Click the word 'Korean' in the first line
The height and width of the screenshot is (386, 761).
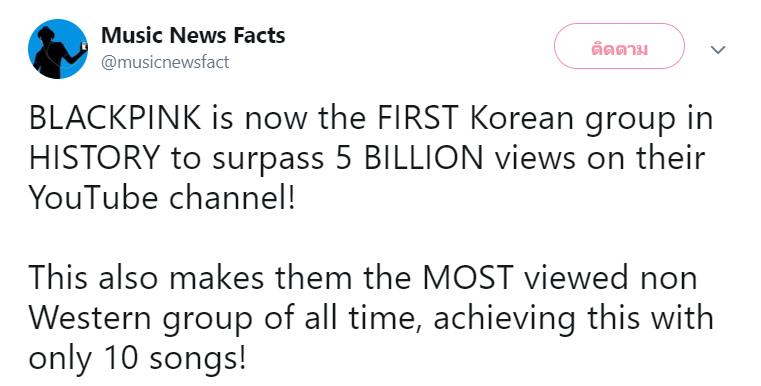pos(522,118)
